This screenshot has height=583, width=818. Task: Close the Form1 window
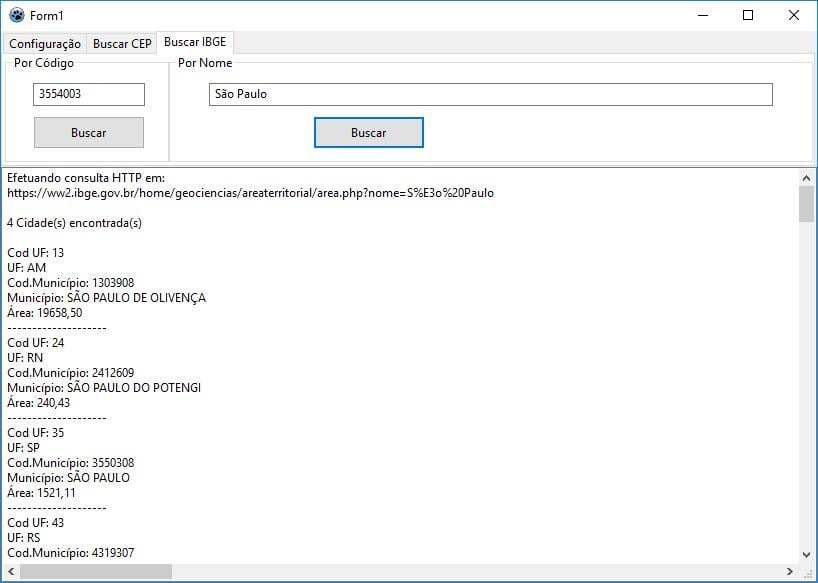click(x=793, y=15)
